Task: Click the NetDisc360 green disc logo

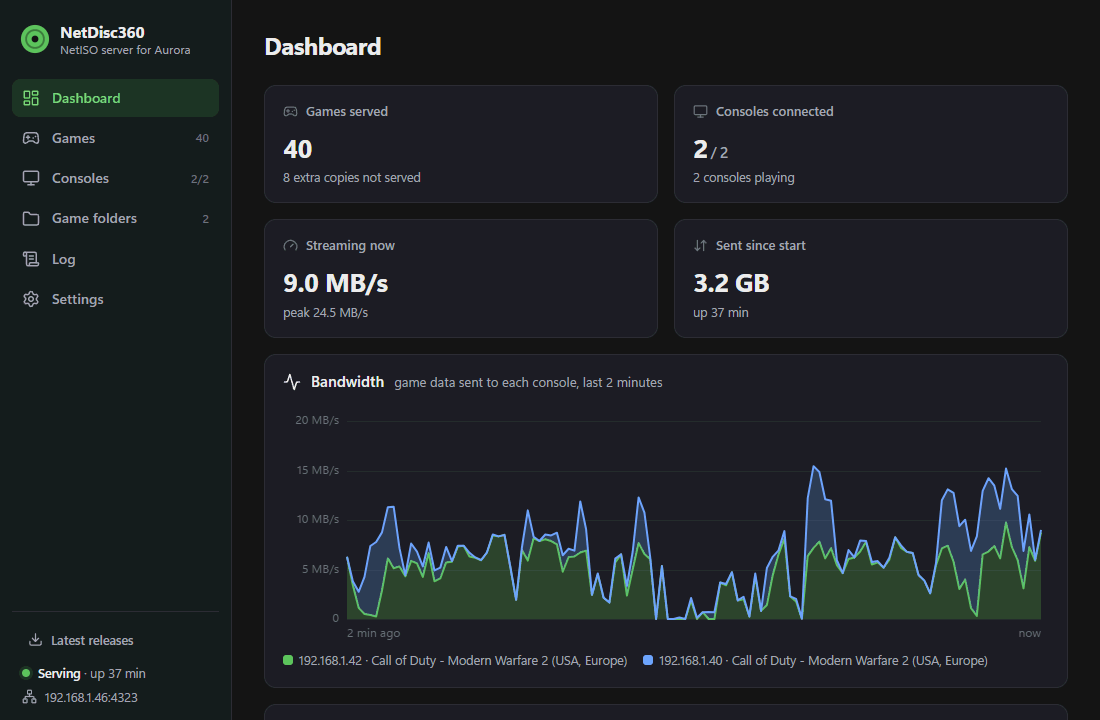Action: (34, 39)
